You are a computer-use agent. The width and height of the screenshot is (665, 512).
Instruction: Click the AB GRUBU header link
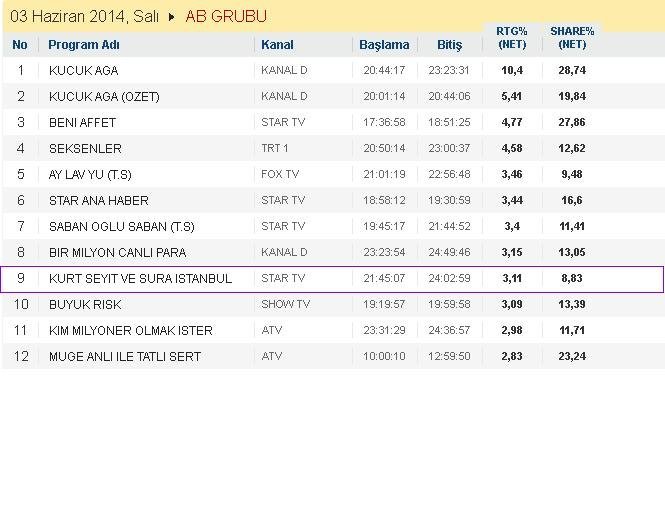point(226,17)
